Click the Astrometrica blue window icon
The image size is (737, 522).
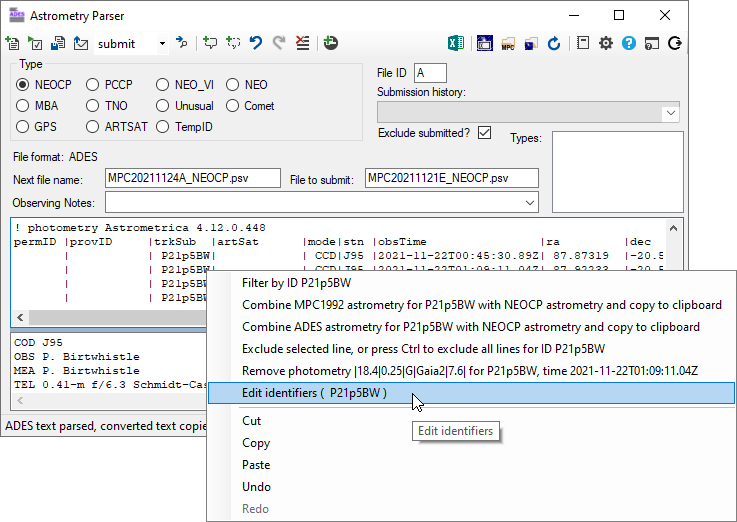485,44
